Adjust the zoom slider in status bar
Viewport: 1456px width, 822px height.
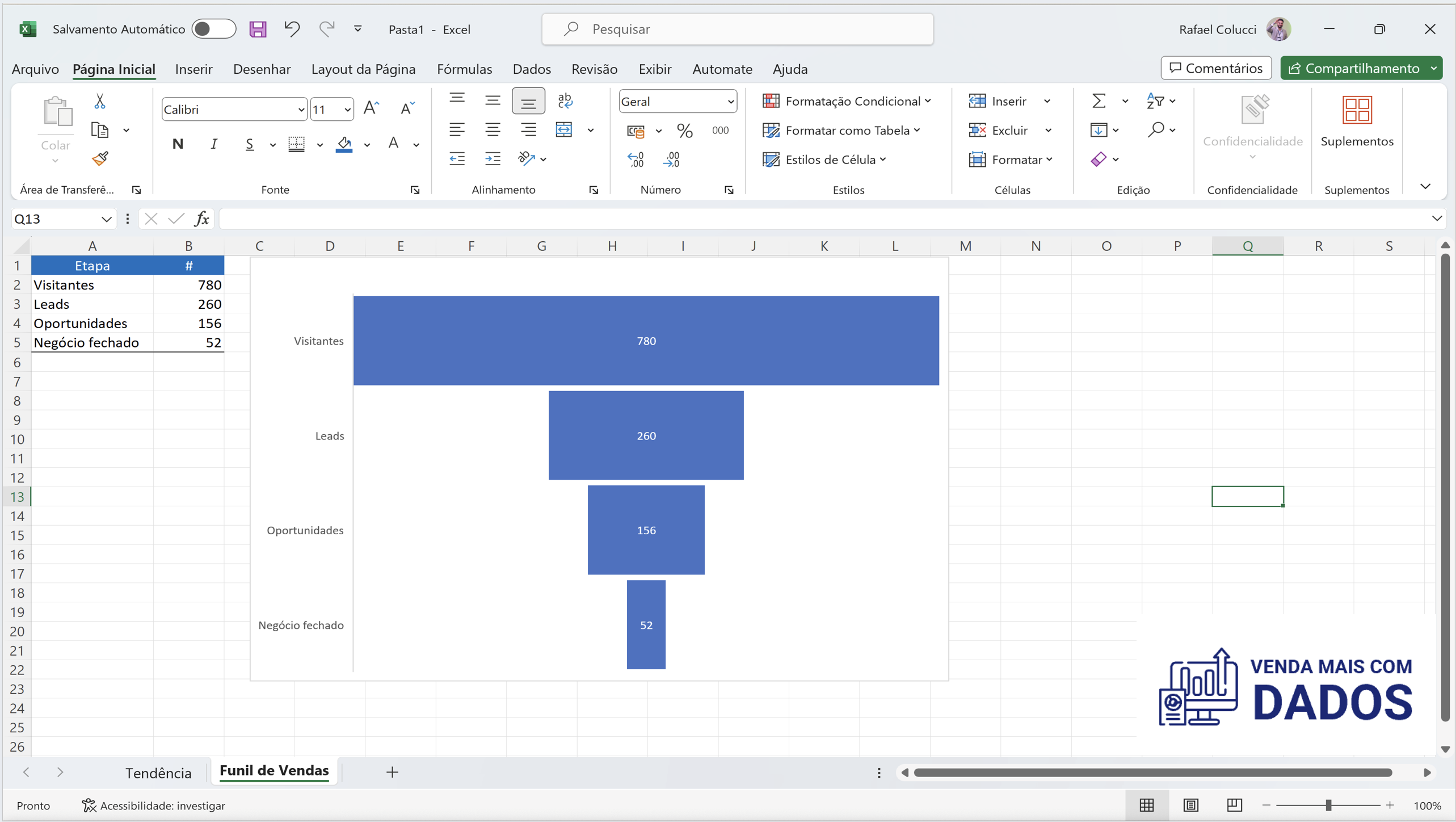click(x=1328, y=804)
